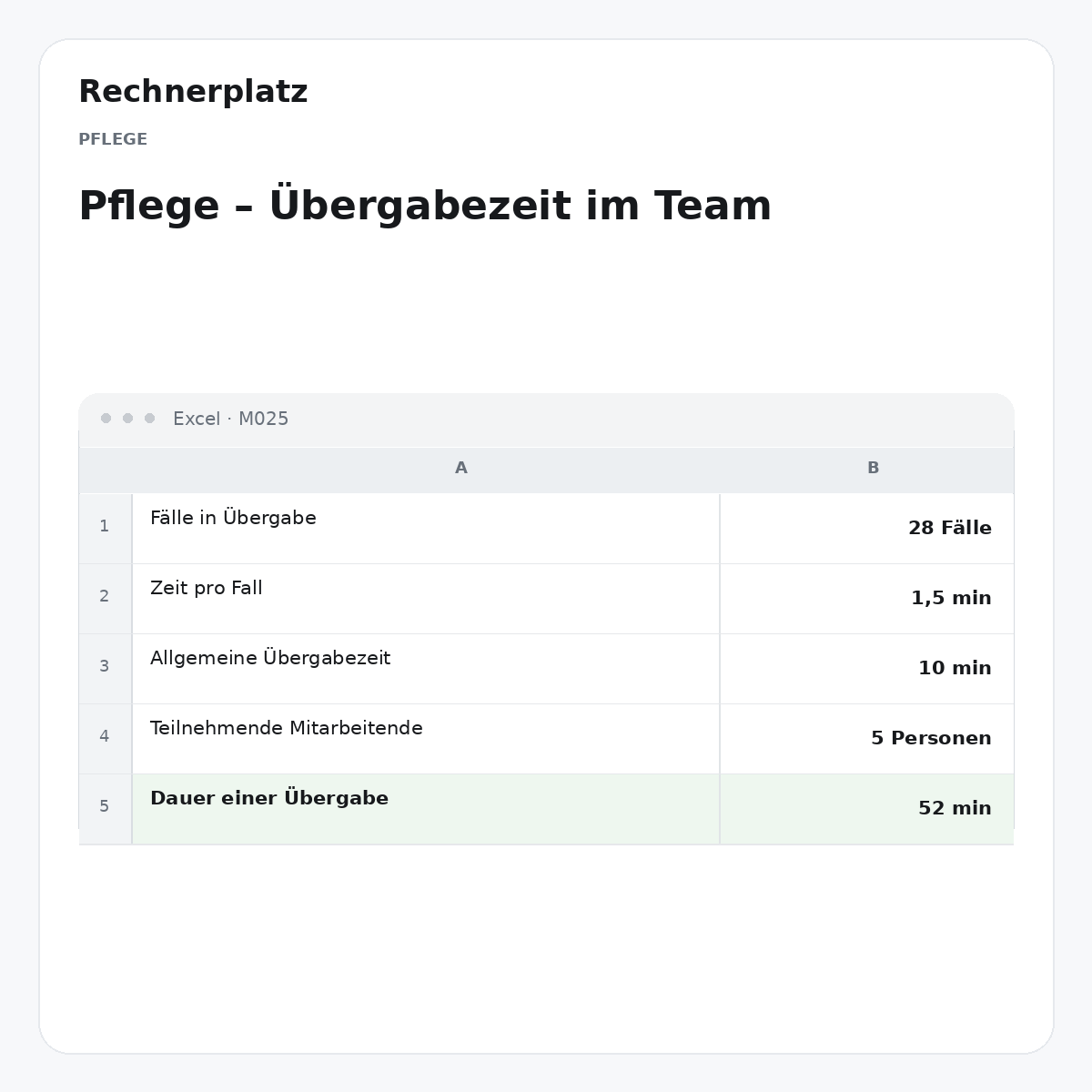The image size is (1092, 1092).
Task: Select row header 2
Action: (105, 598)
